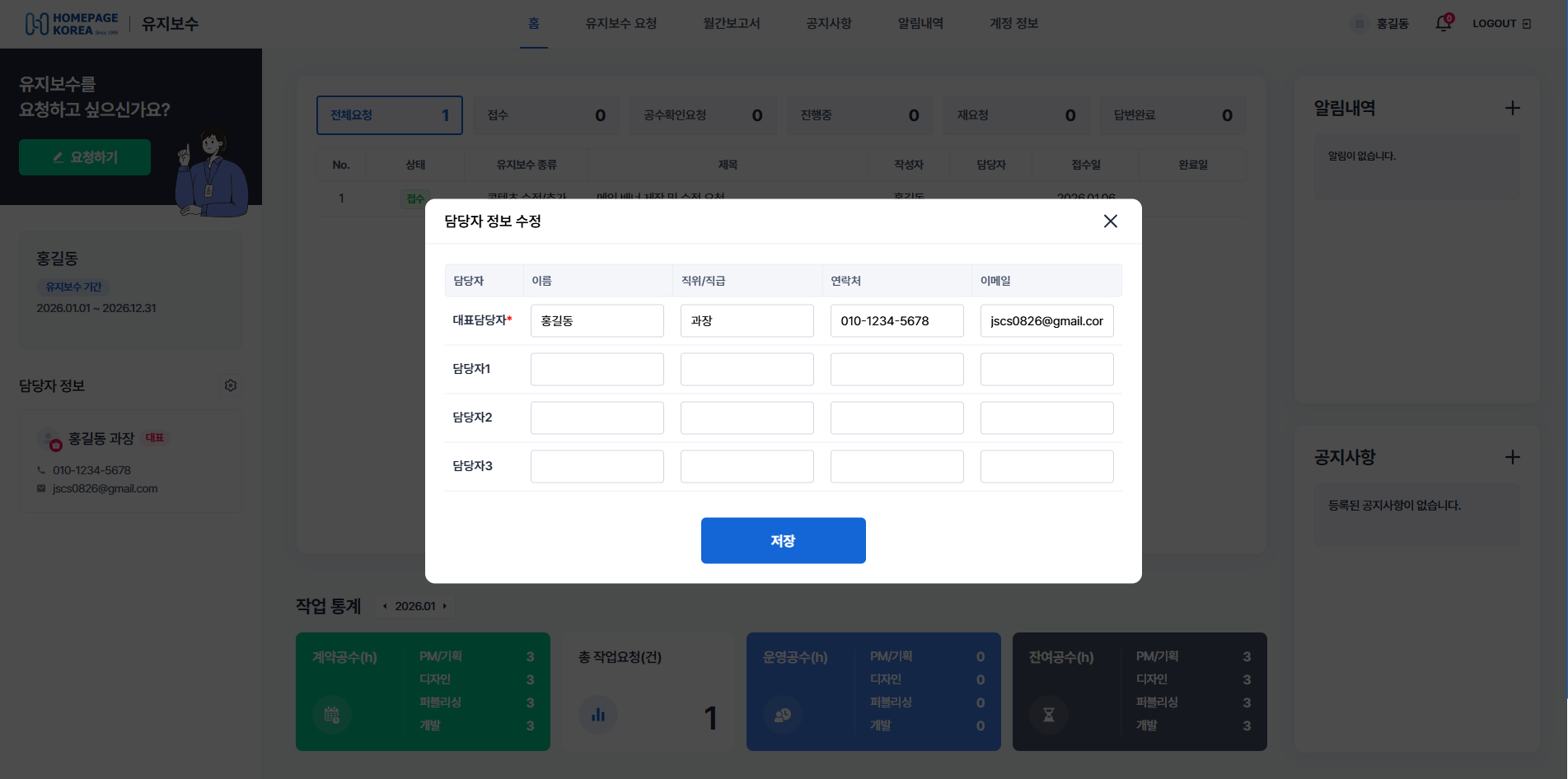This screenshot has width=1568, height=779.
Task: Click the phone icon beside 010-1234-5678
Action: pyautogui.click(x=40, y=470)
